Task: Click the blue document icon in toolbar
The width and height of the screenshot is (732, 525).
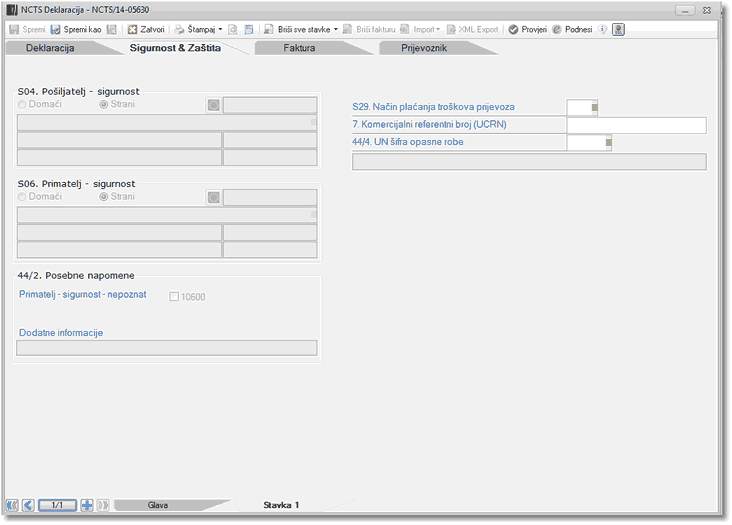Action: [249, 29]
